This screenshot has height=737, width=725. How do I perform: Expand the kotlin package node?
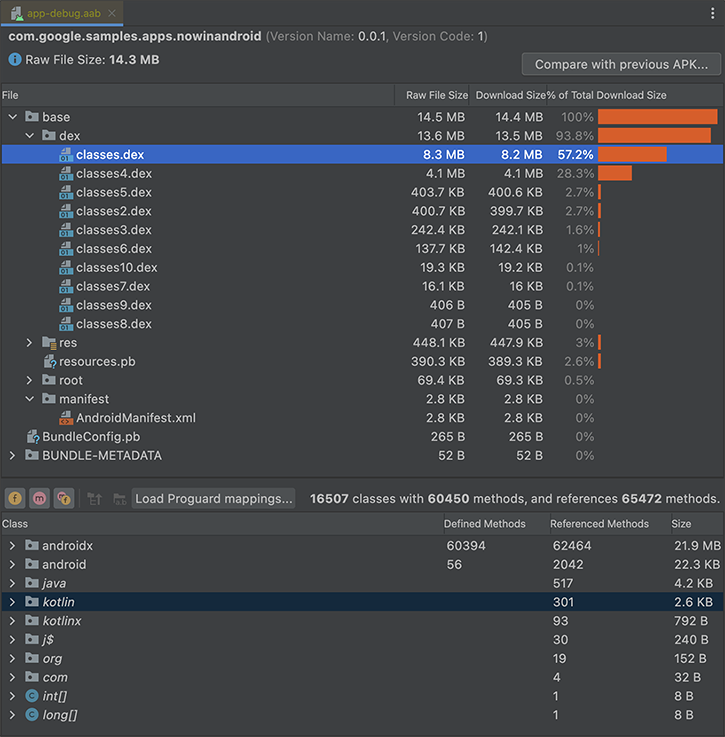tap(12, 602)
